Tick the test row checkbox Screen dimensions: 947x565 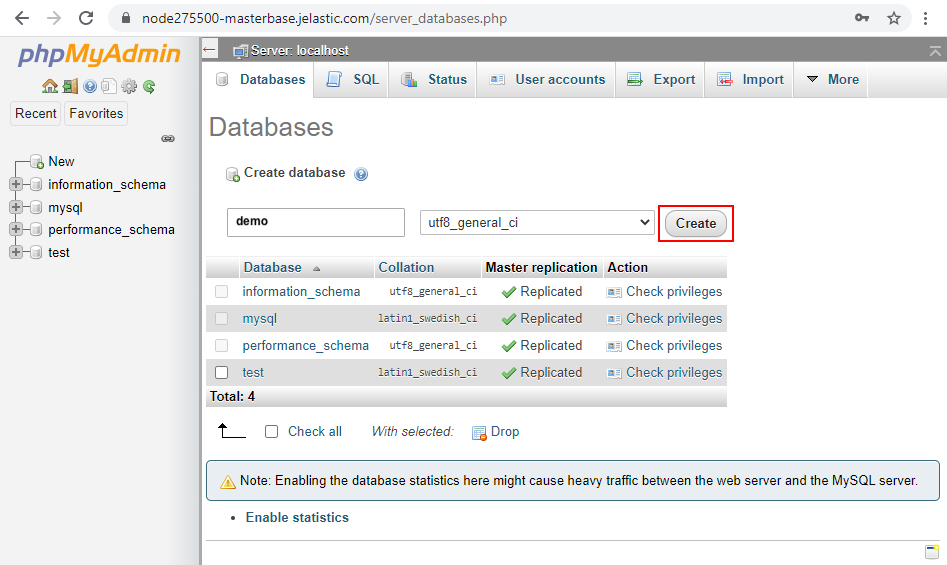pos(222,372)
